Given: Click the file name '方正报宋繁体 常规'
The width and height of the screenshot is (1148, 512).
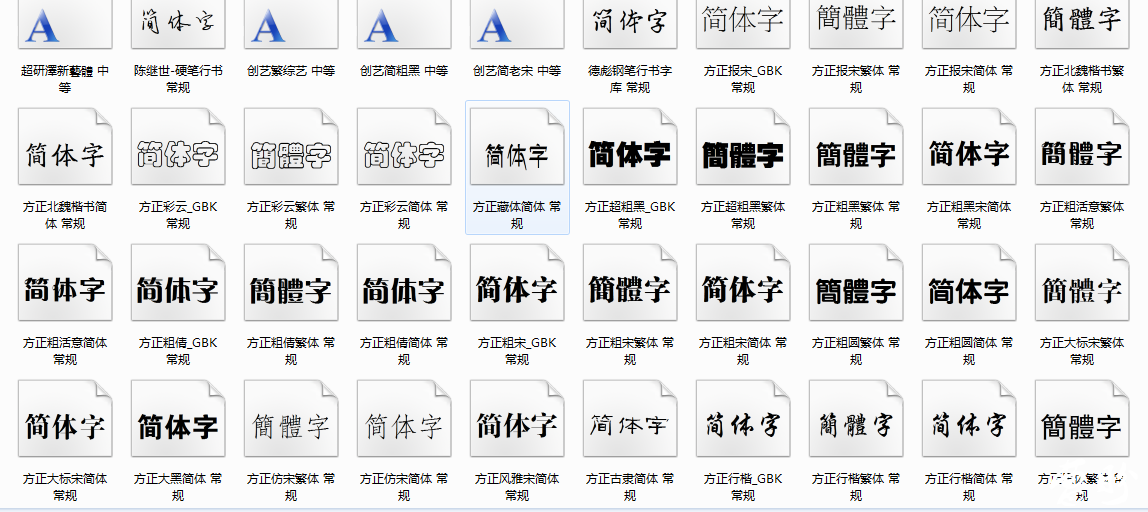Looking at the screenshot, I should (x=856, y=79).
